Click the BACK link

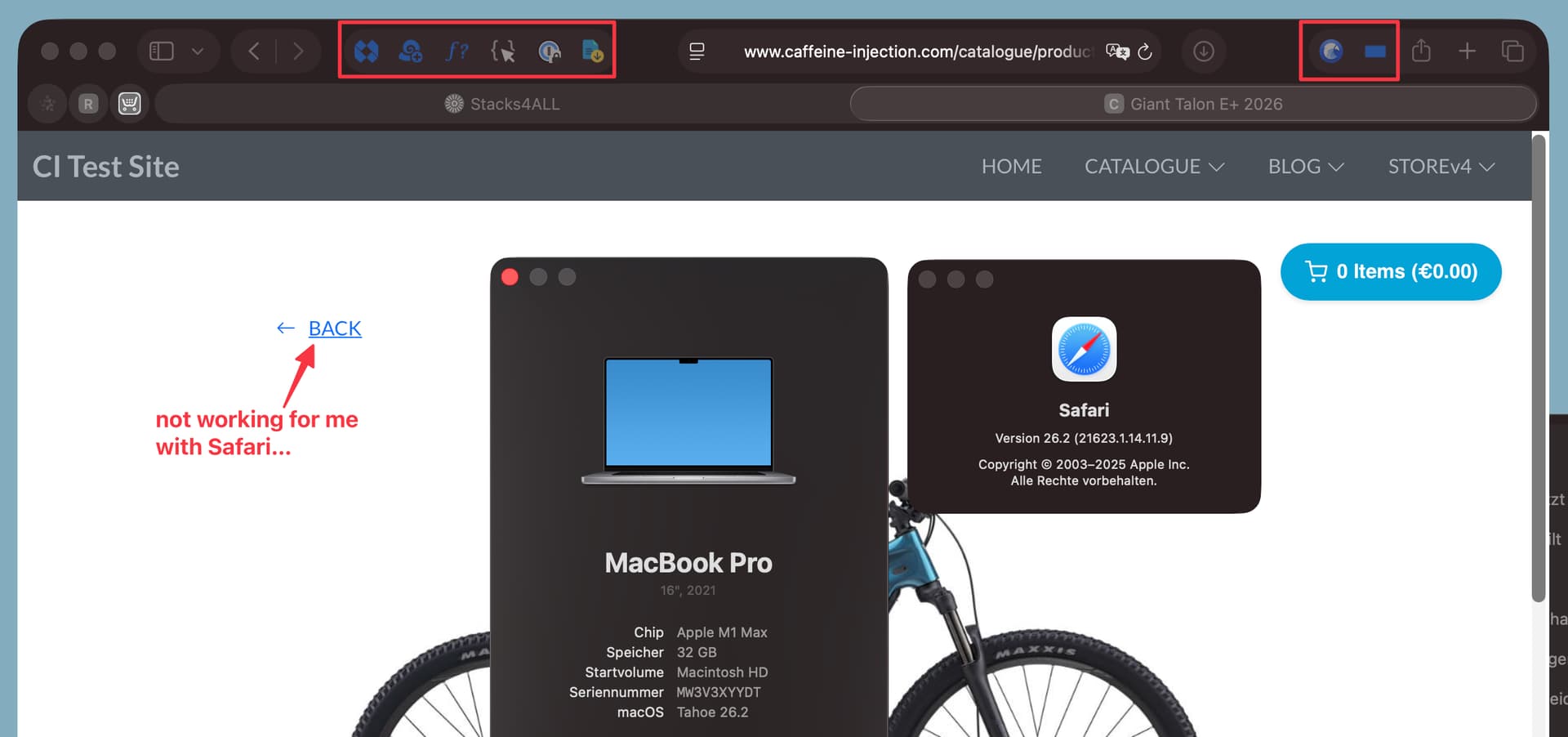(x=334, y=328)
